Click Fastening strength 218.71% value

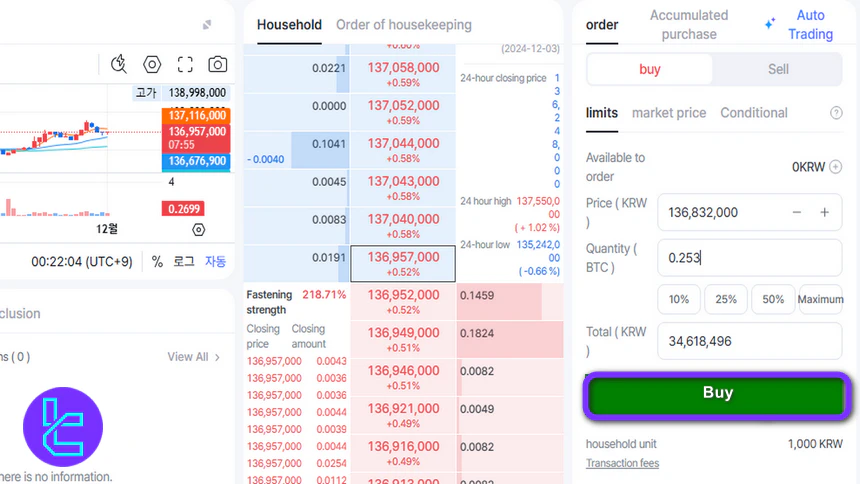point(324,295)
